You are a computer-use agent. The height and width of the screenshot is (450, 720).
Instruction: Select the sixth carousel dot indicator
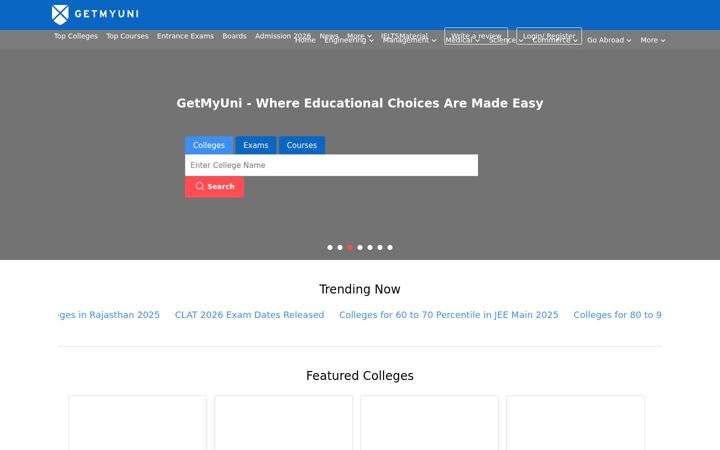[380, 248]
